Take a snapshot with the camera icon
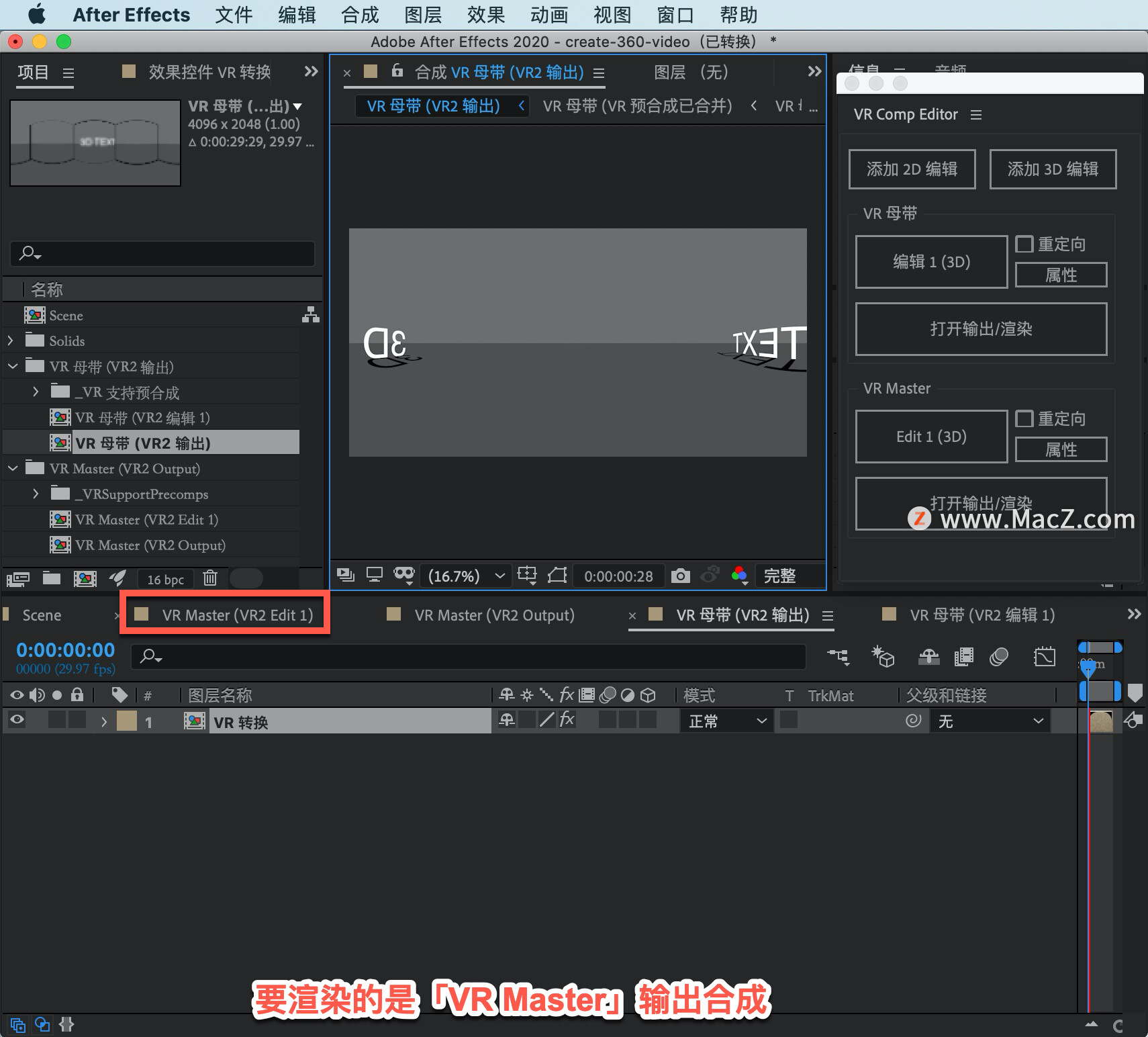The height and width of the screenshot is (1037, 1148). [681, 576]
